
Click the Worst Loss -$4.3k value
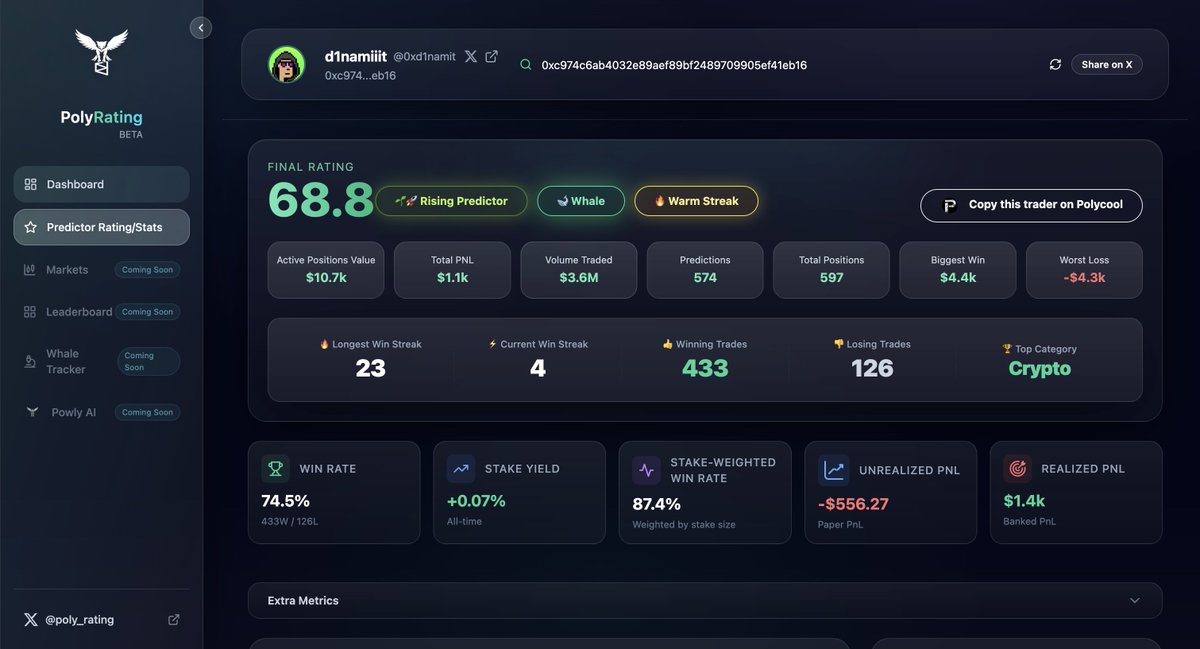(x=1085, y=277)
